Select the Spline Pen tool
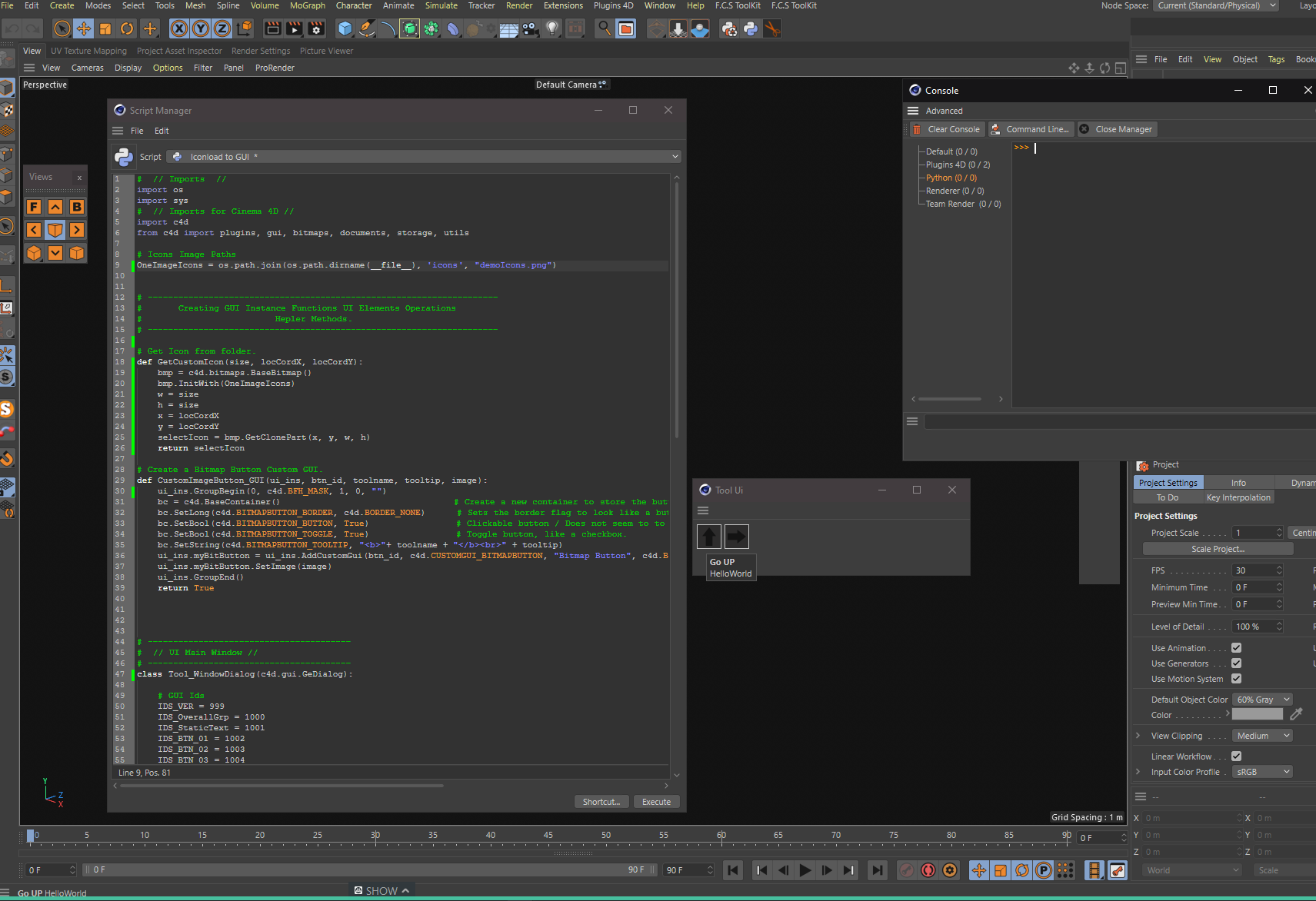Image resolution: width=1316 pixels, height=901 pixels. click(x=367, y=29)
